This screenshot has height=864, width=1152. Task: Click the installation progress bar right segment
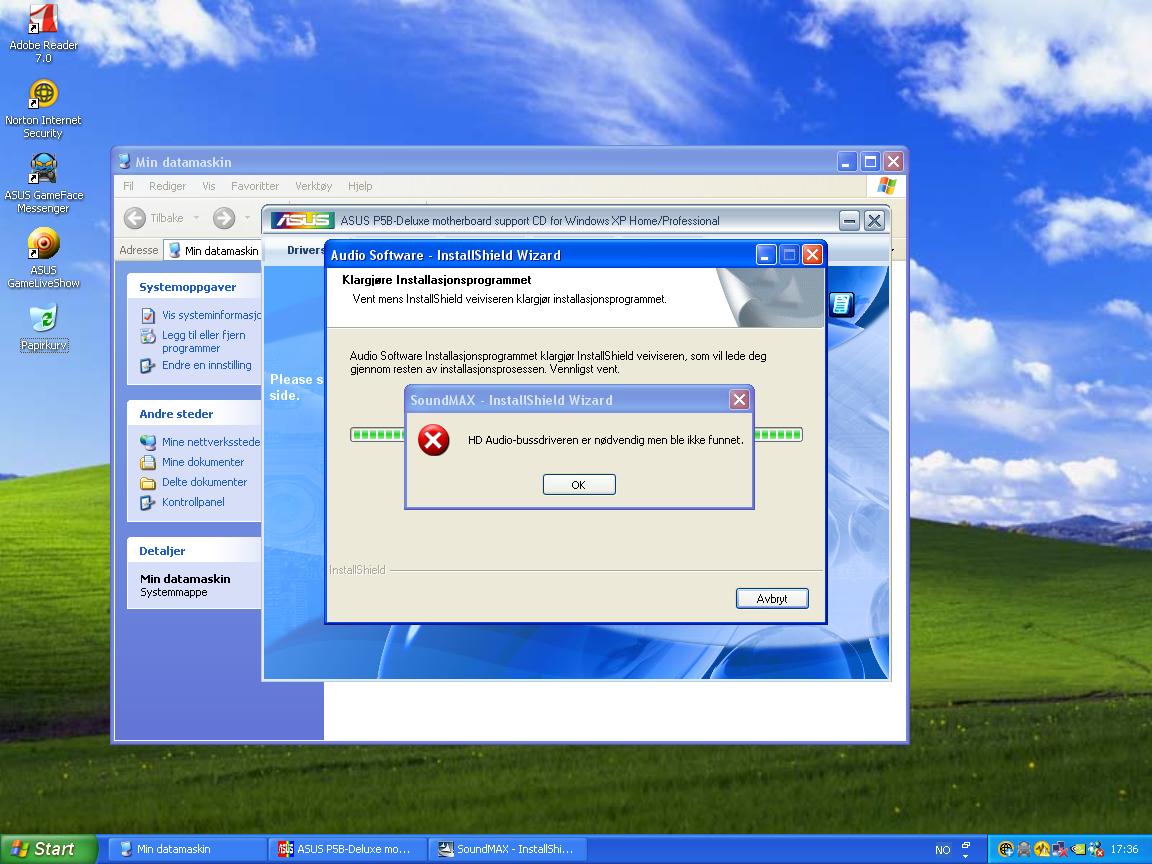pyautogui.click(x=779, y=435)
